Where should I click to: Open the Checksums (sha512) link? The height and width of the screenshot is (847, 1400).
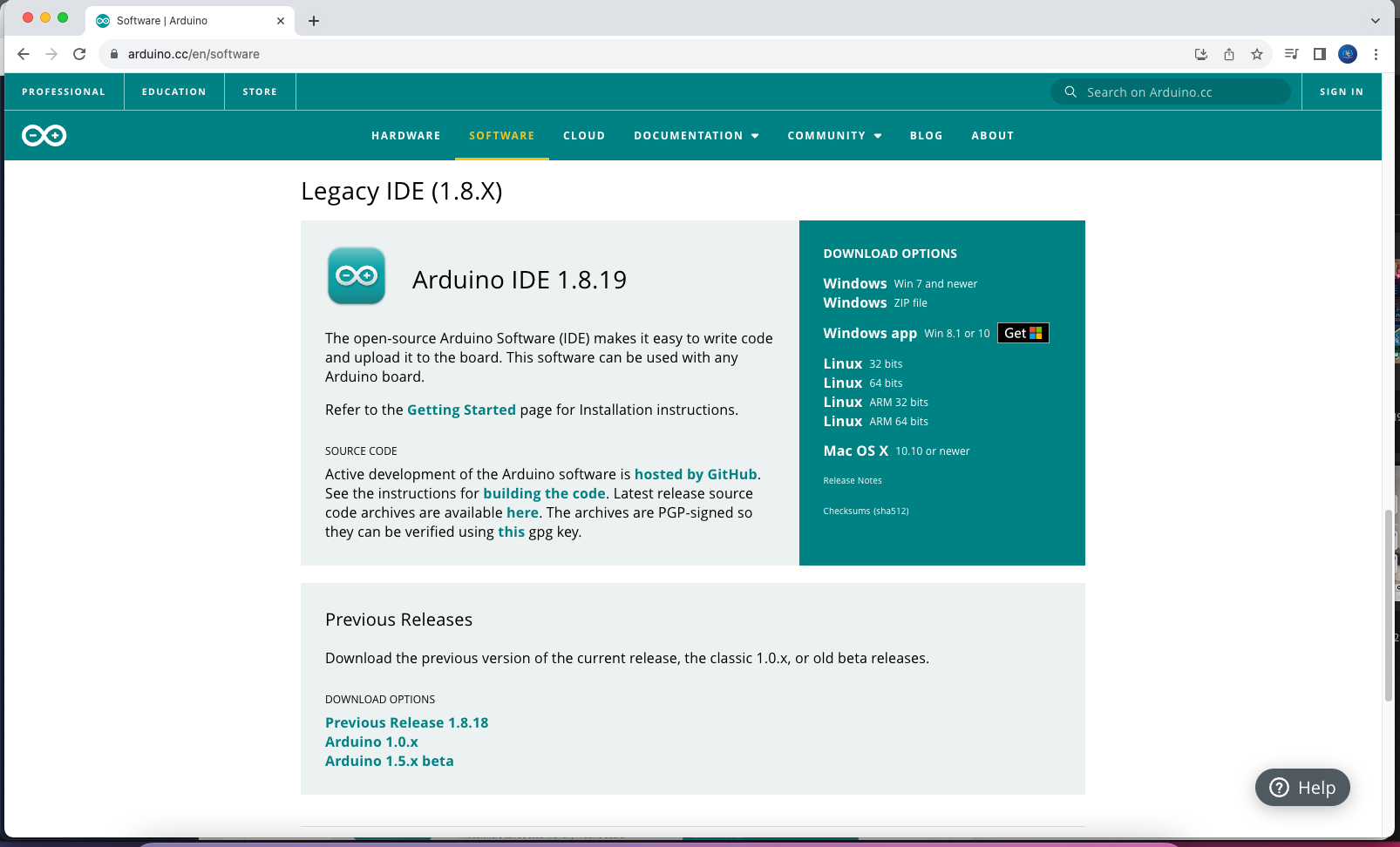click(x=866, y=511)
